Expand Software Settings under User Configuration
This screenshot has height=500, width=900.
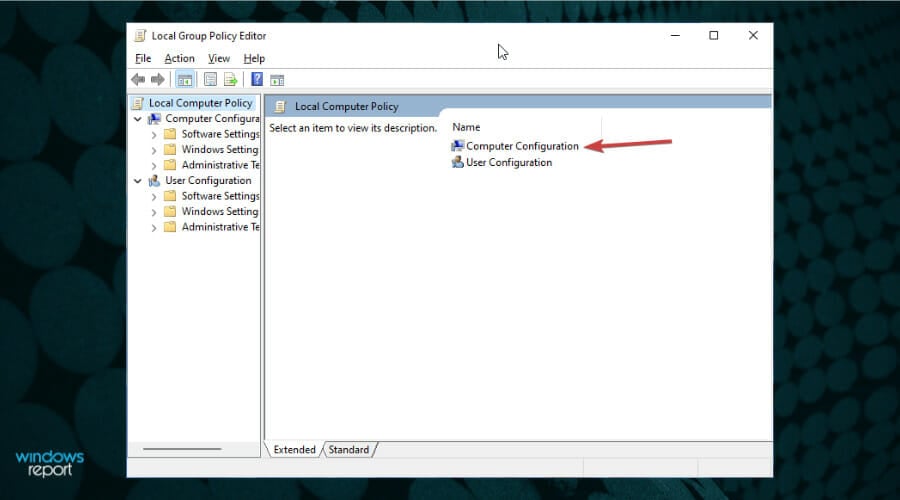[154, 197]
